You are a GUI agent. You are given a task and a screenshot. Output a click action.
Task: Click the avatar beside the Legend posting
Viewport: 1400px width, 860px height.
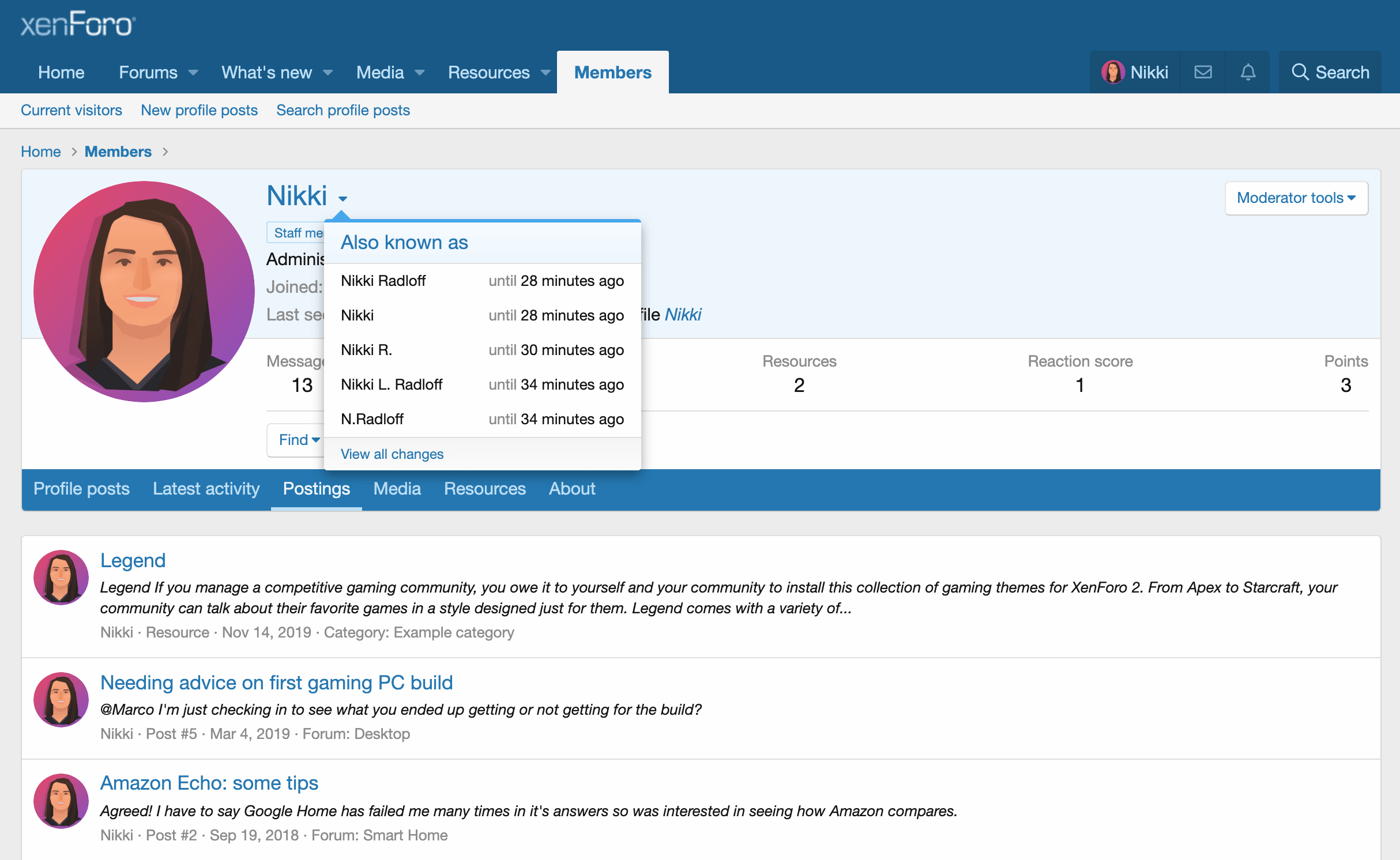pos(61,577)
